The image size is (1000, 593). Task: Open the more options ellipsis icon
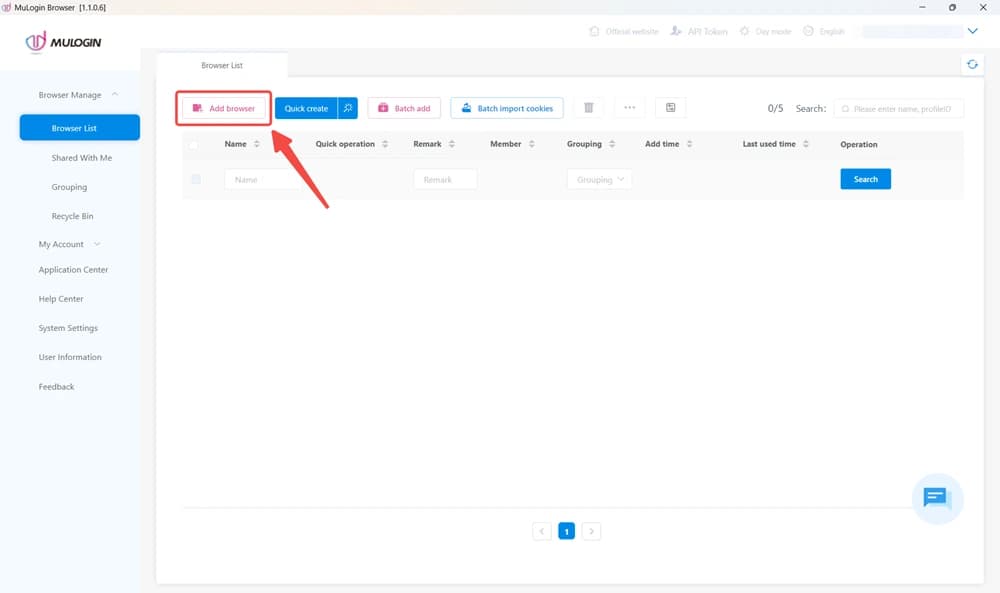click(x=630, y=107)
